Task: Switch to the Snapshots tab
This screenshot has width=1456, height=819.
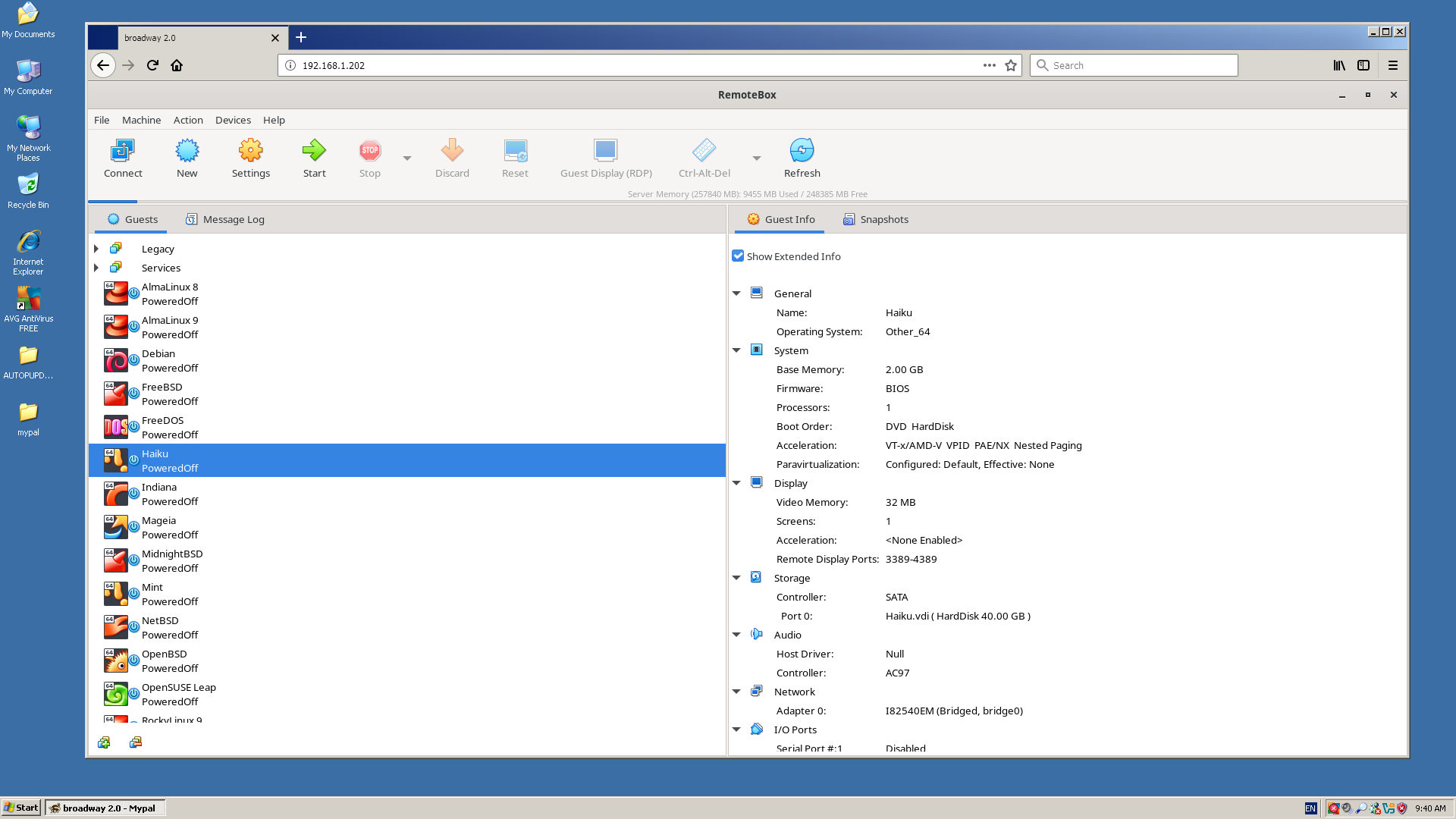Action: coord(875,219)
